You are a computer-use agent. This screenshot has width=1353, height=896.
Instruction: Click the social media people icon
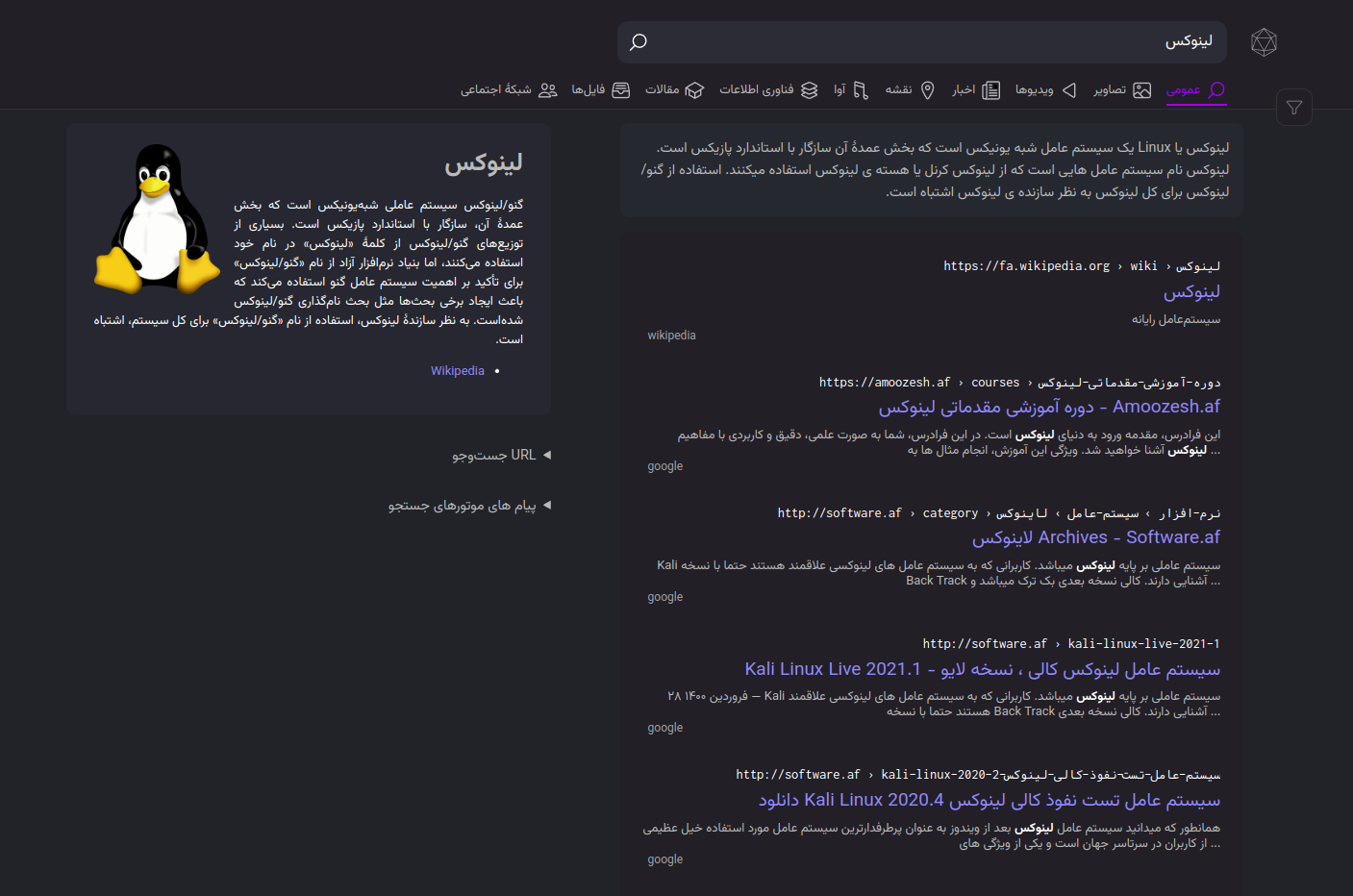[x=548, y=90]
